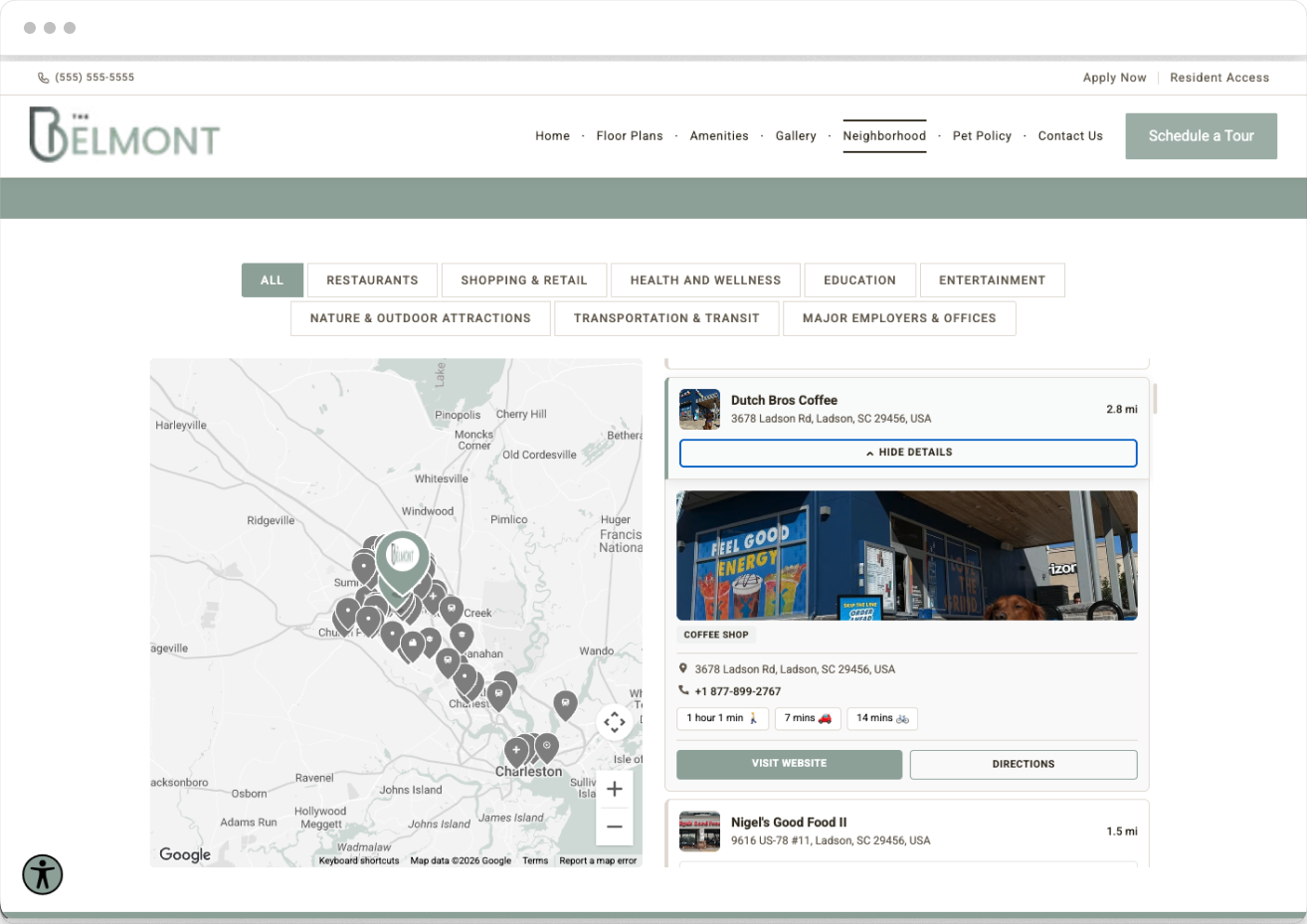This screenshot has width=1307, height=924.
Task: Open Dutch Bros Coffee storefront photo
Action: (x=907, y=556)
